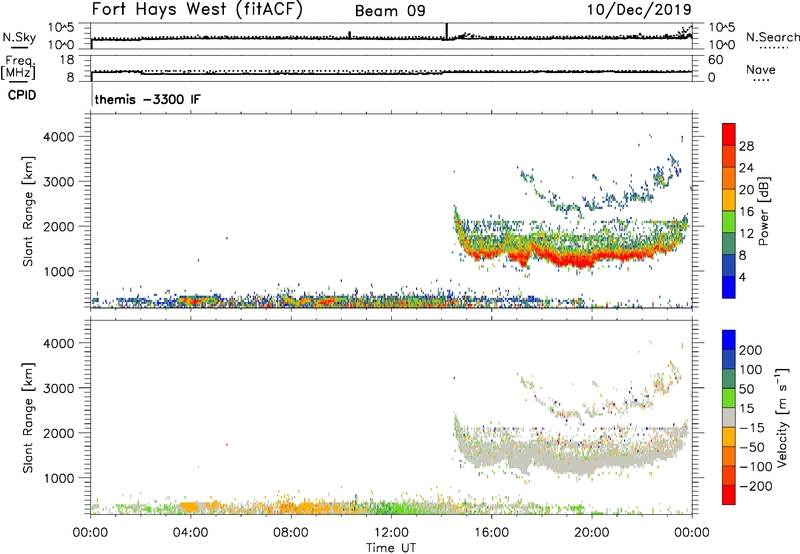
Task: Click the 'Freq. [MHz]' label
Action: (x=18, y=67)
